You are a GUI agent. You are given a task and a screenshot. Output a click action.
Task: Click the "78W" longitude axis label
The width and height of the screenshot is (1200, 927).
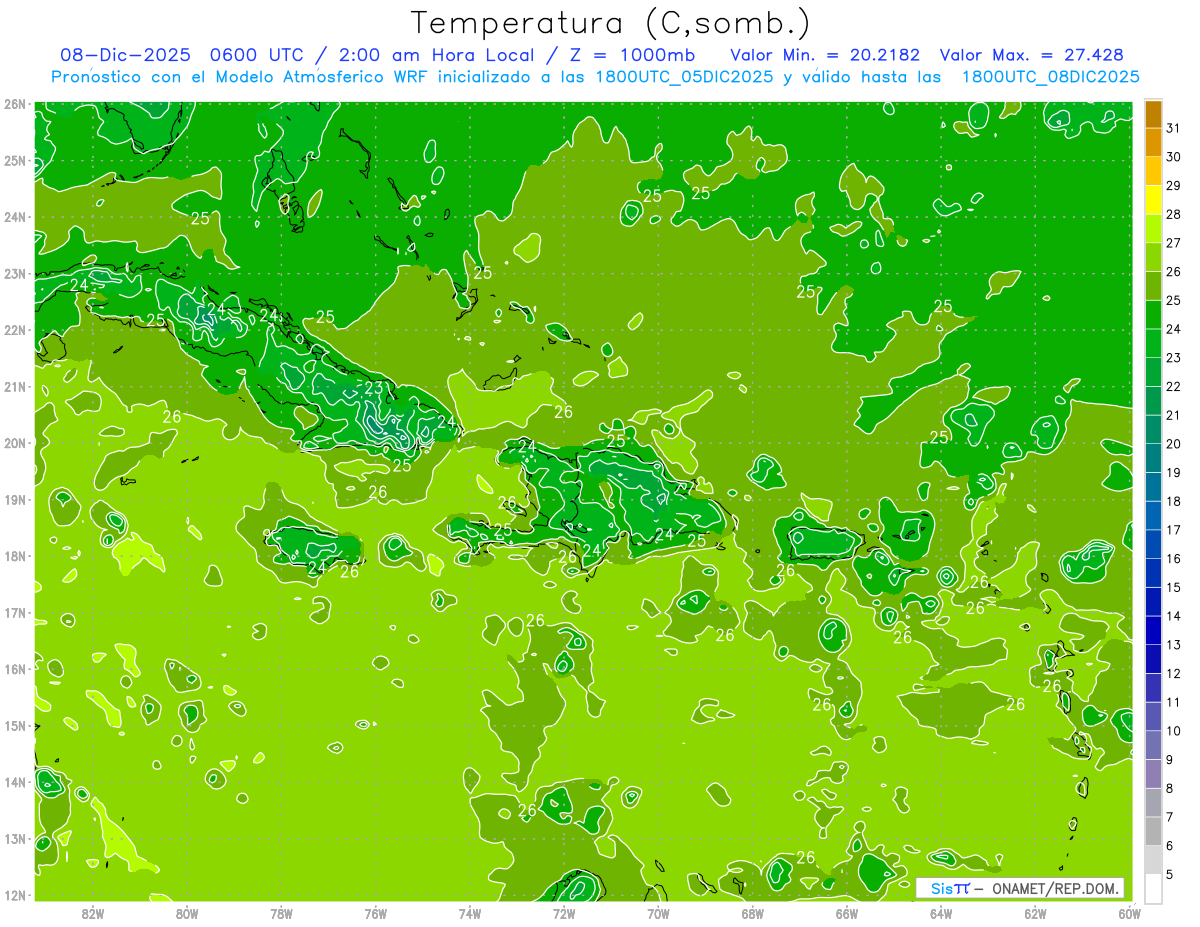click(281, 912)
